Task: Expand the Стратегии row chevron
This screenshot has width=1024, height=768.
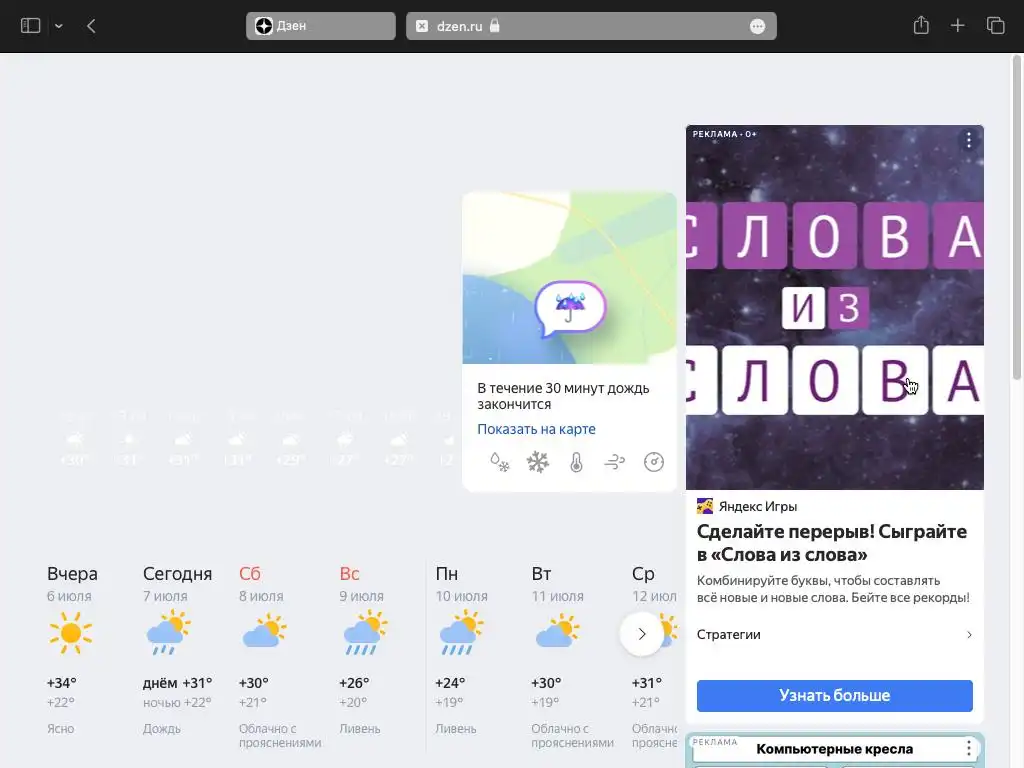Action: point(969,635)
